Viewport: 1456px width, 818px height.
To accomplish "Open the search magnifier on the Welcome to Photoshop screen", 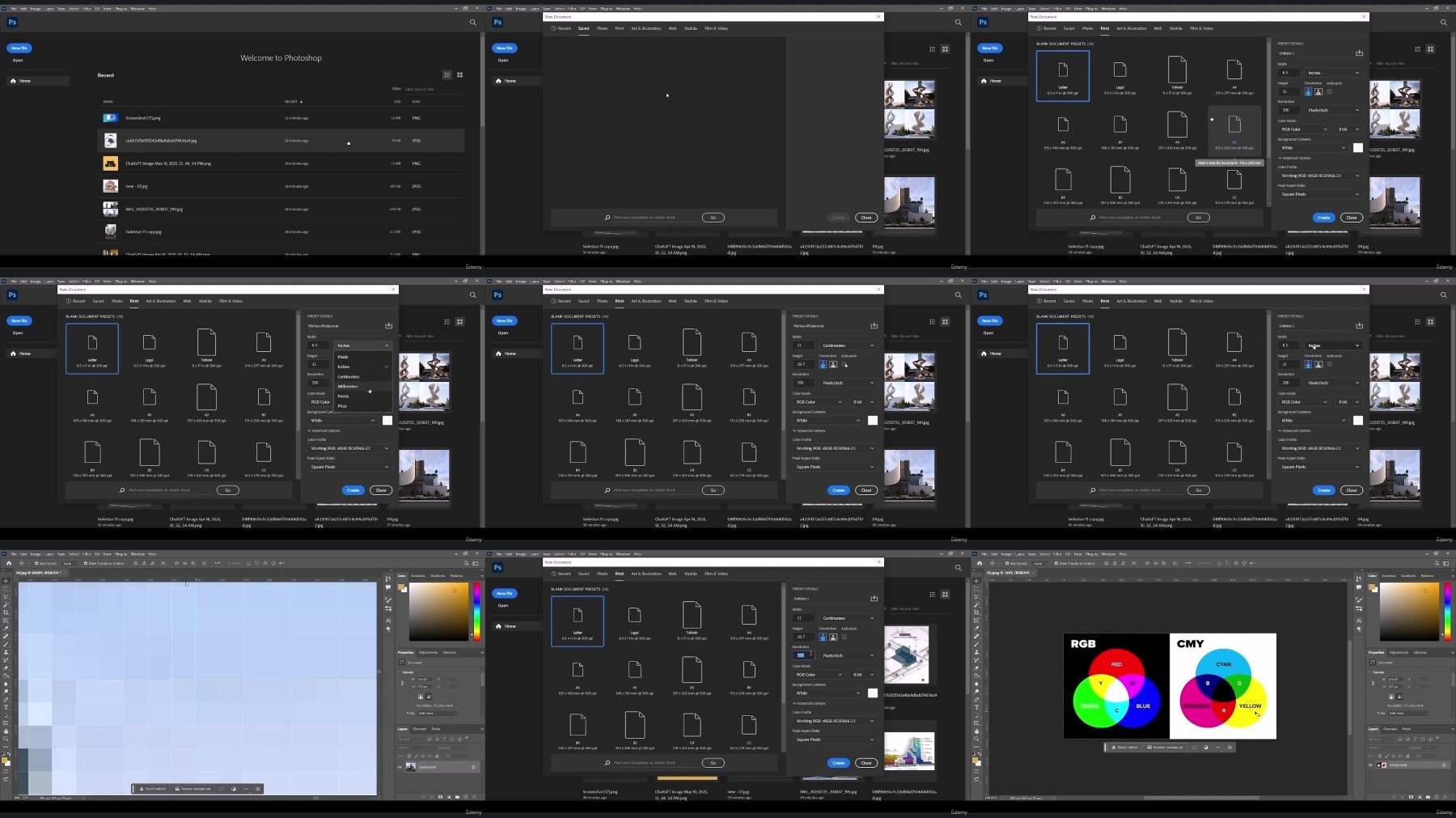I will [x=473, y=23].
